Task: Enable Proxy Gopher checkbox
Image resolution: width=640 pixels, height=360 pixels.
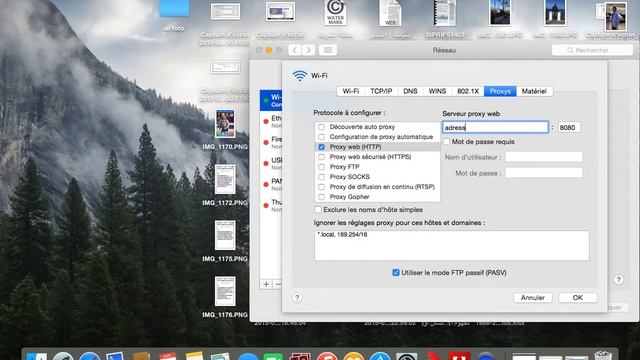Action: pyautogui.click(x=321, y=197)
